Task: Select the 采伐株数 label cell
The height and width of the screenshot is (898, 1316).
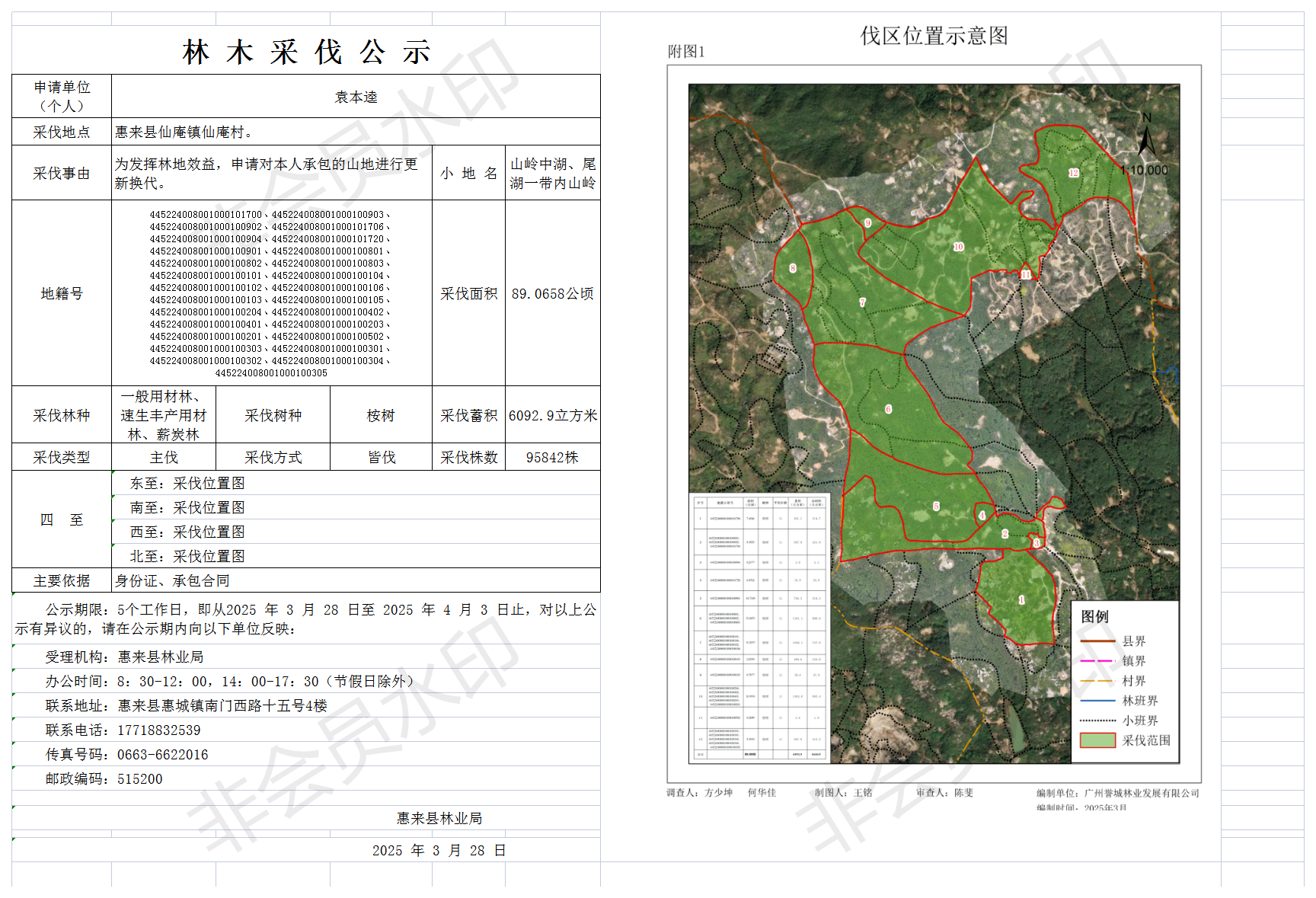Action: 468,457
